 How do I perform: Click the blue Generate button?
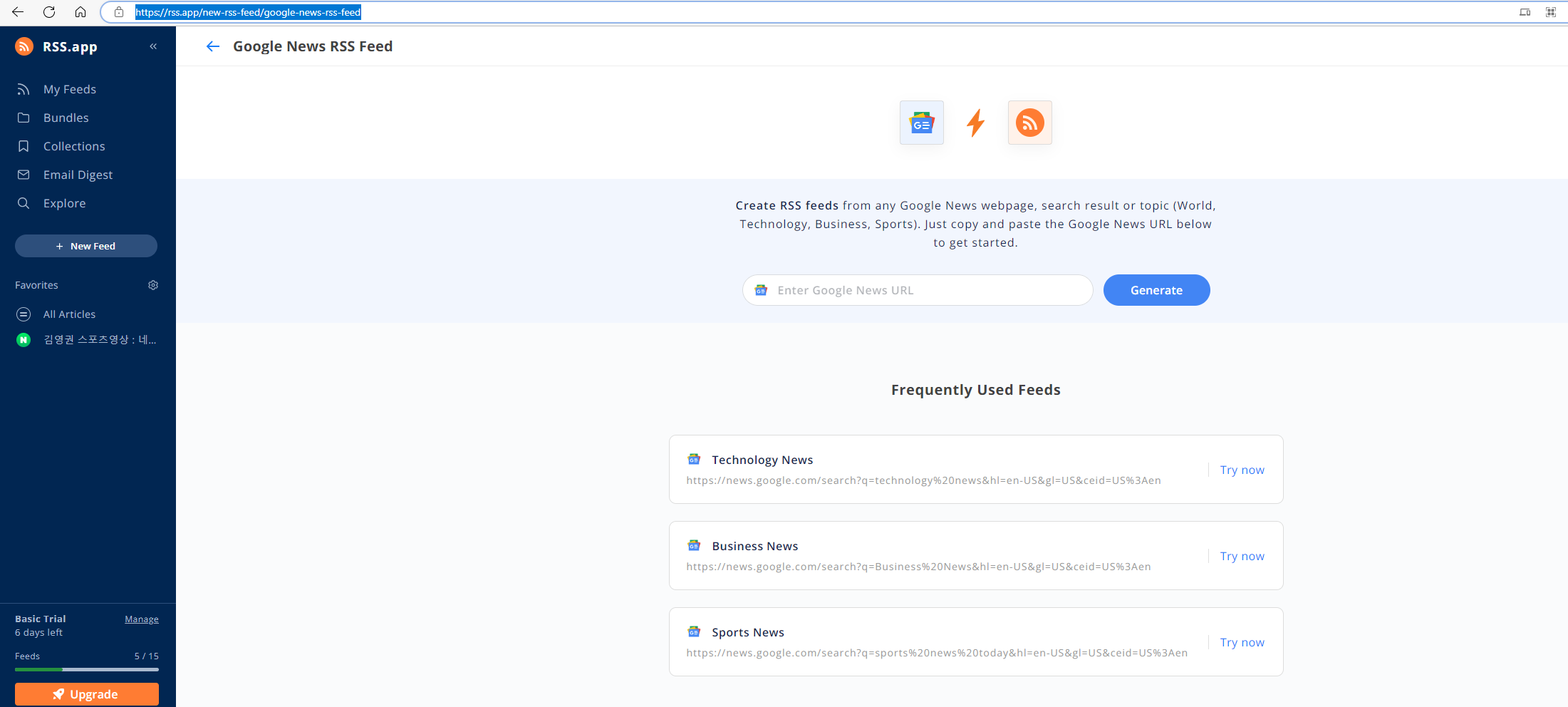[x=1156, y=290]
